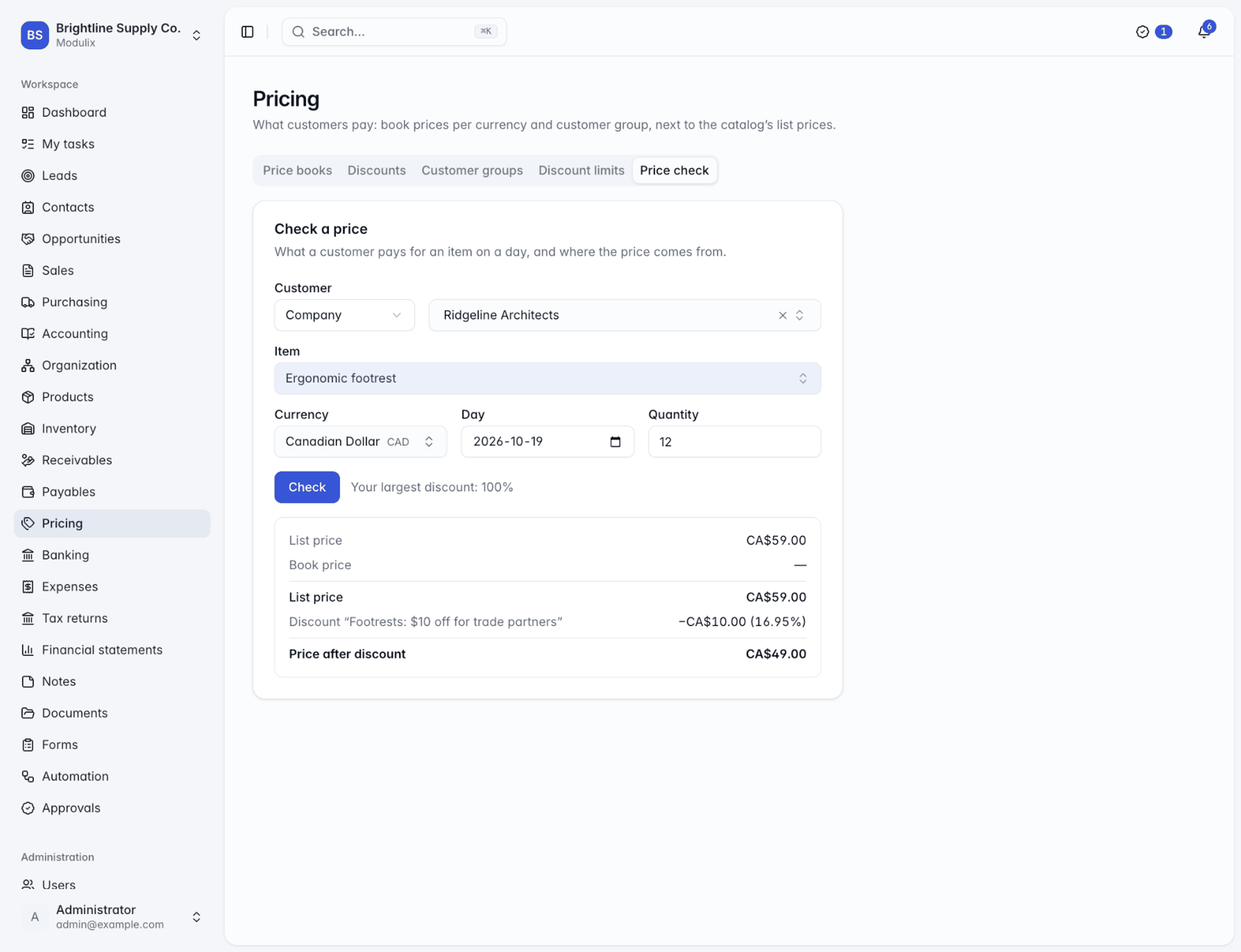Image resolution: width=1241 pixels, height=952 pixels.
Task: Click the blue Check button
Action: coord(307,487)
